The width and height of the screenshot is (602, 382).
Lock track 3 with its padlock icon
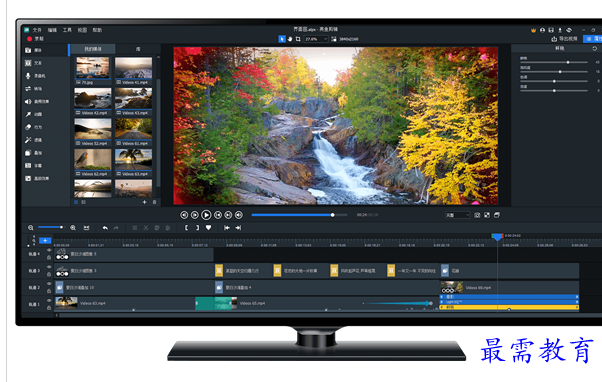(x=49, y=274)
